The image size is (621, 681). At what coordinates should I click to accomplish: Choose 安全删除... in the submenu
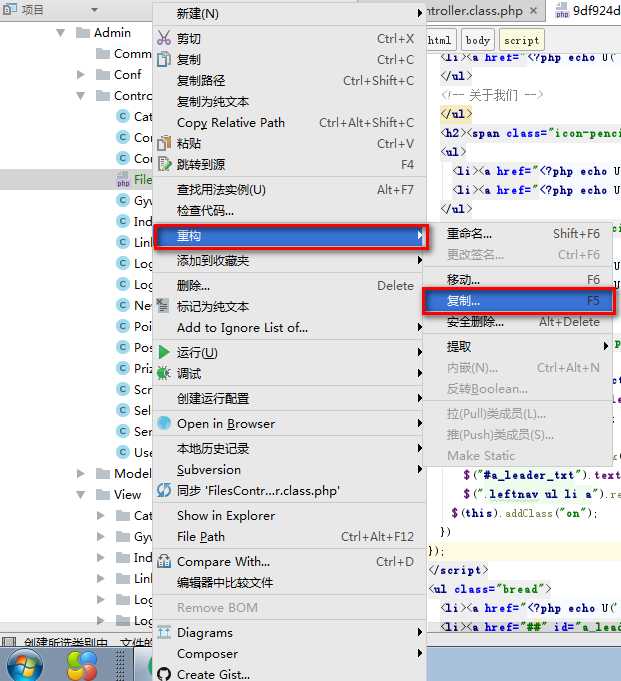tap(519, 322)
